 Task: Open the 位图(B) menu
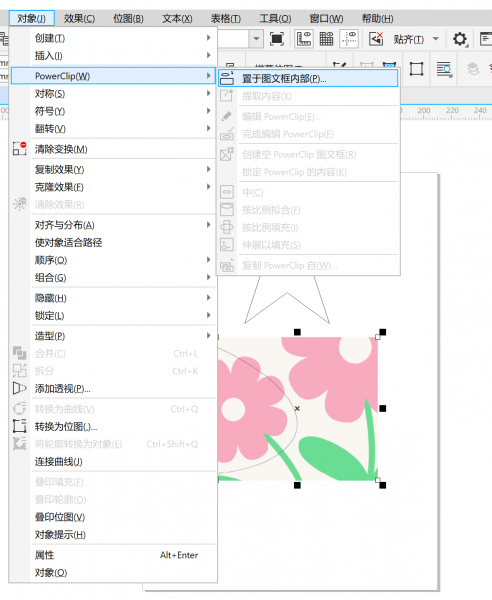(128, 18)
